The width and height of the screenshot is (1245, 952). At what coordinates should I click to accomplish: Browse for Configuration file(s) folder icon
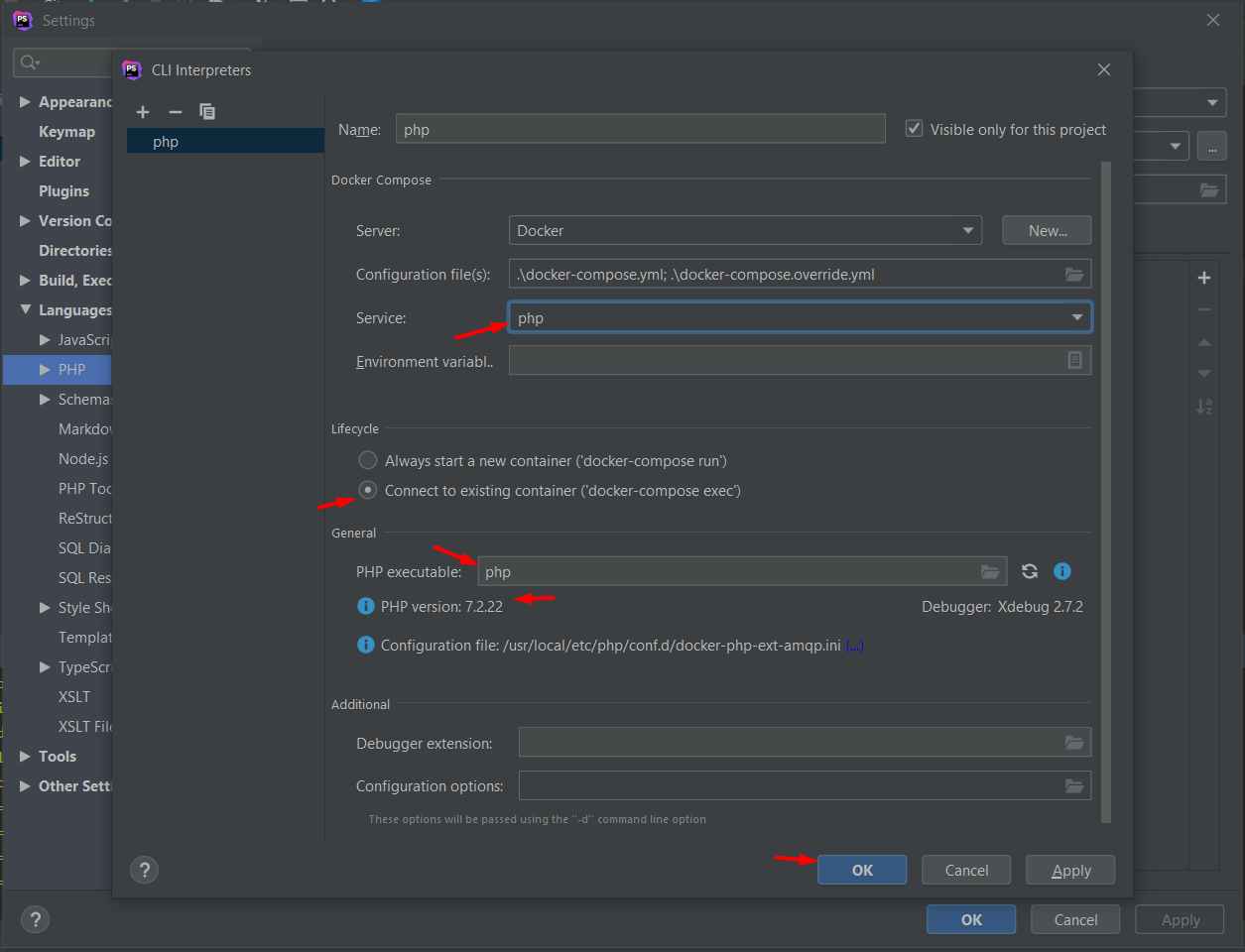click(1074, 275)
